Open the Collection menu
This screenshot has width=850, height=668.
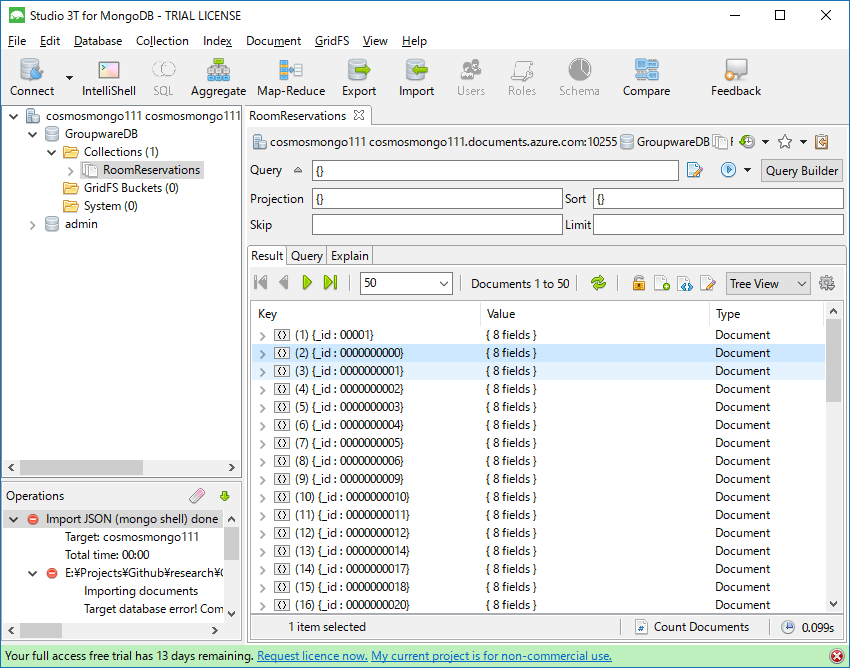[x=162, y=41]
